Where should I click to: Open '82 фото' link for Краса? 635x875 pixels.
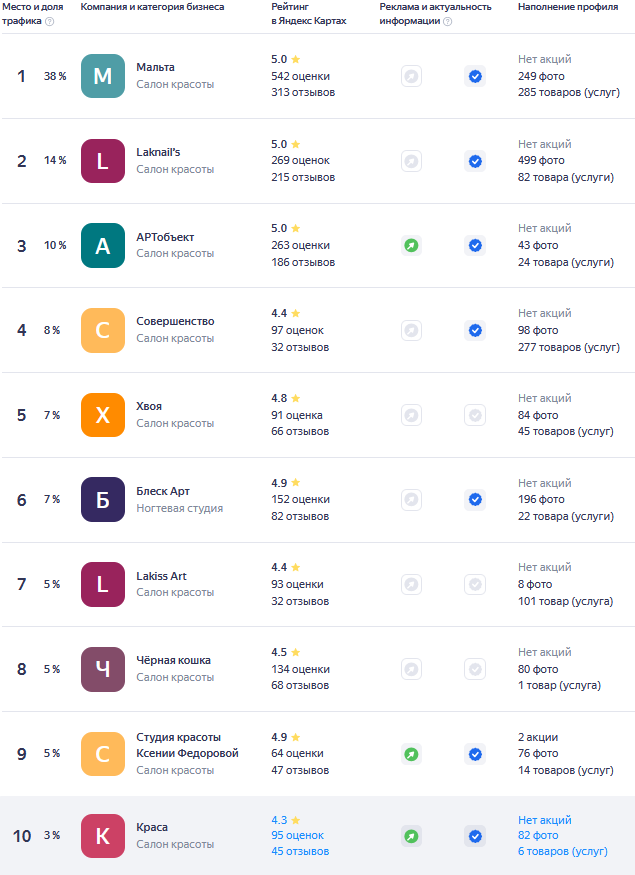[538, 835]
